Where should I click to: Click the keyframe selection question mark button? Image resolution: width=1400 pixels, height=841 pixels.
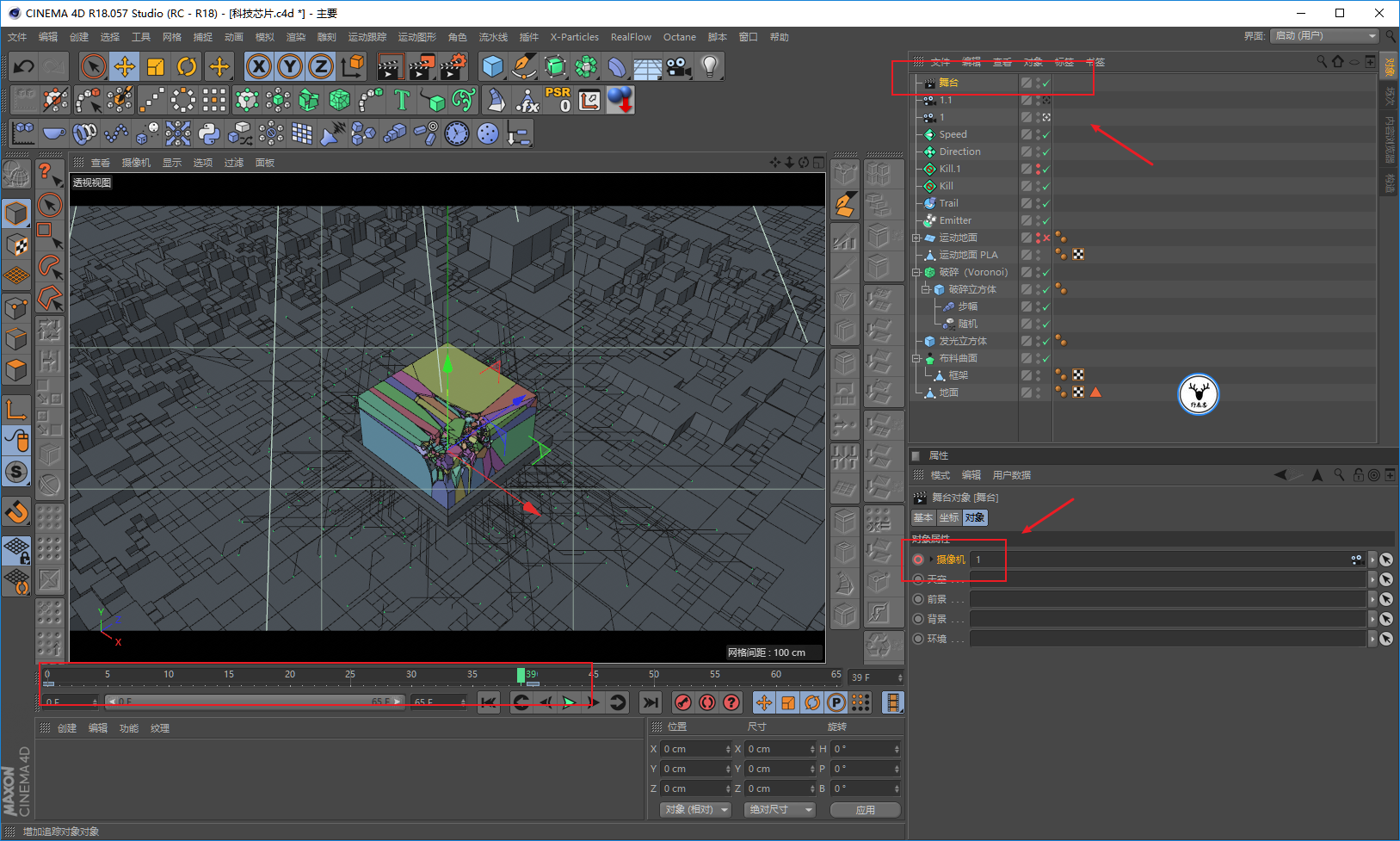click(x=731, y=702)
